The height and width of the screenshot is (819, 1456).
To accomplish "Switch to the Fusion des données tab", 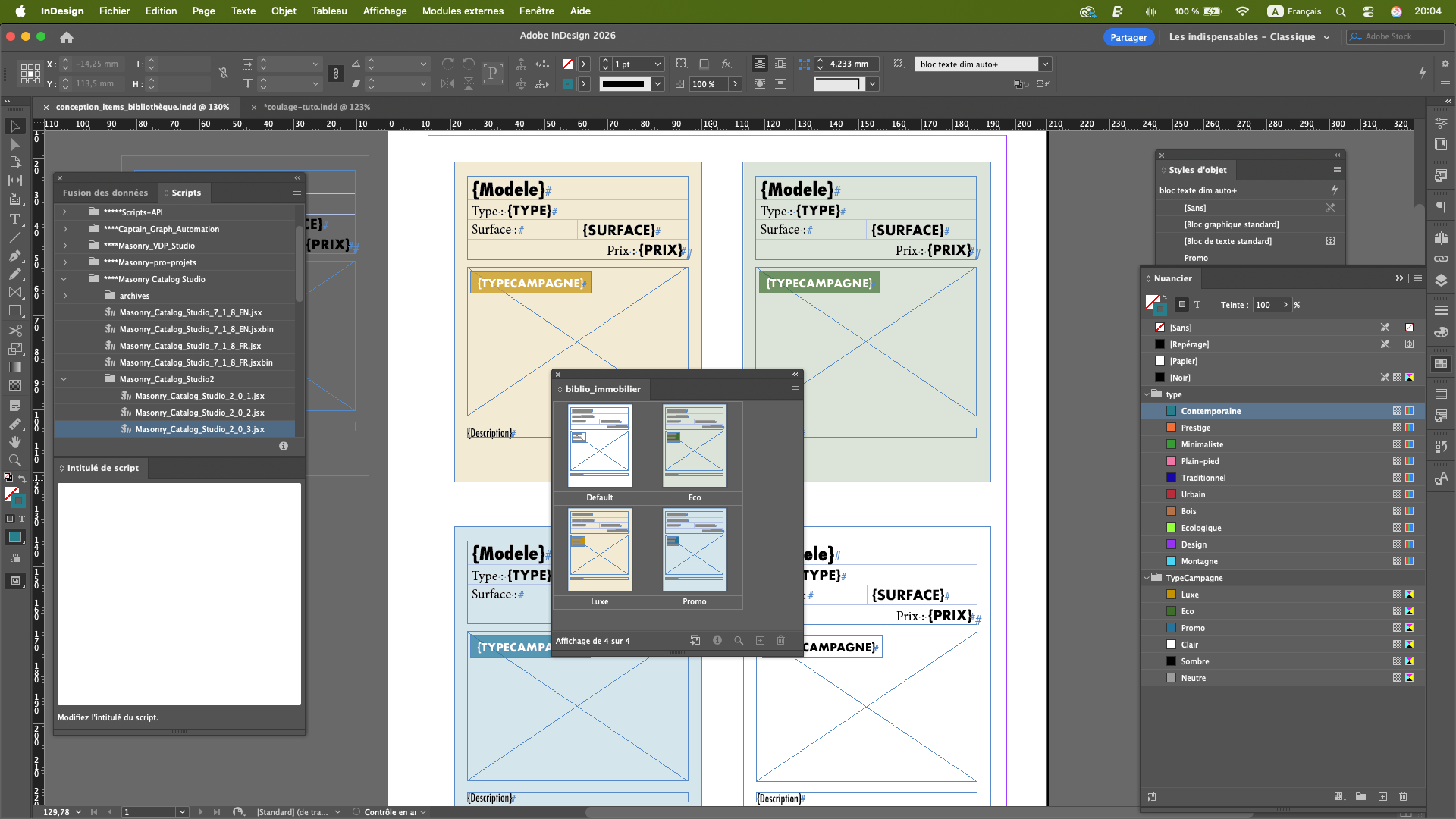I will coord(105,193).
